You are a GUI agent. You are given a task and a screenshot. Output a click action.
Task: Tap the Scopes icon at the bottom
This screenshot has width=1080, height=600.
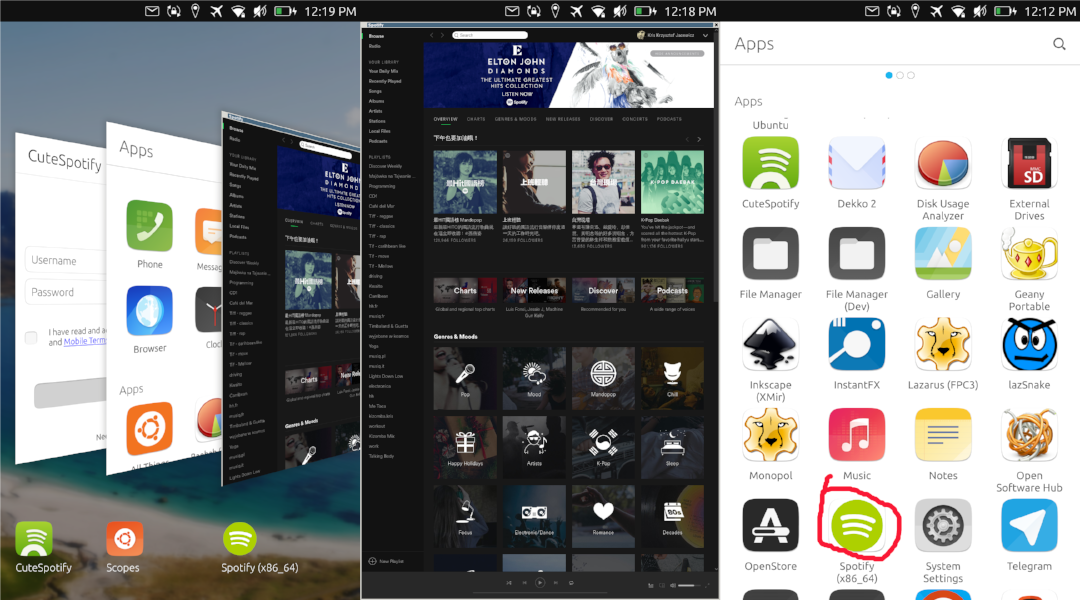(124, 539)
